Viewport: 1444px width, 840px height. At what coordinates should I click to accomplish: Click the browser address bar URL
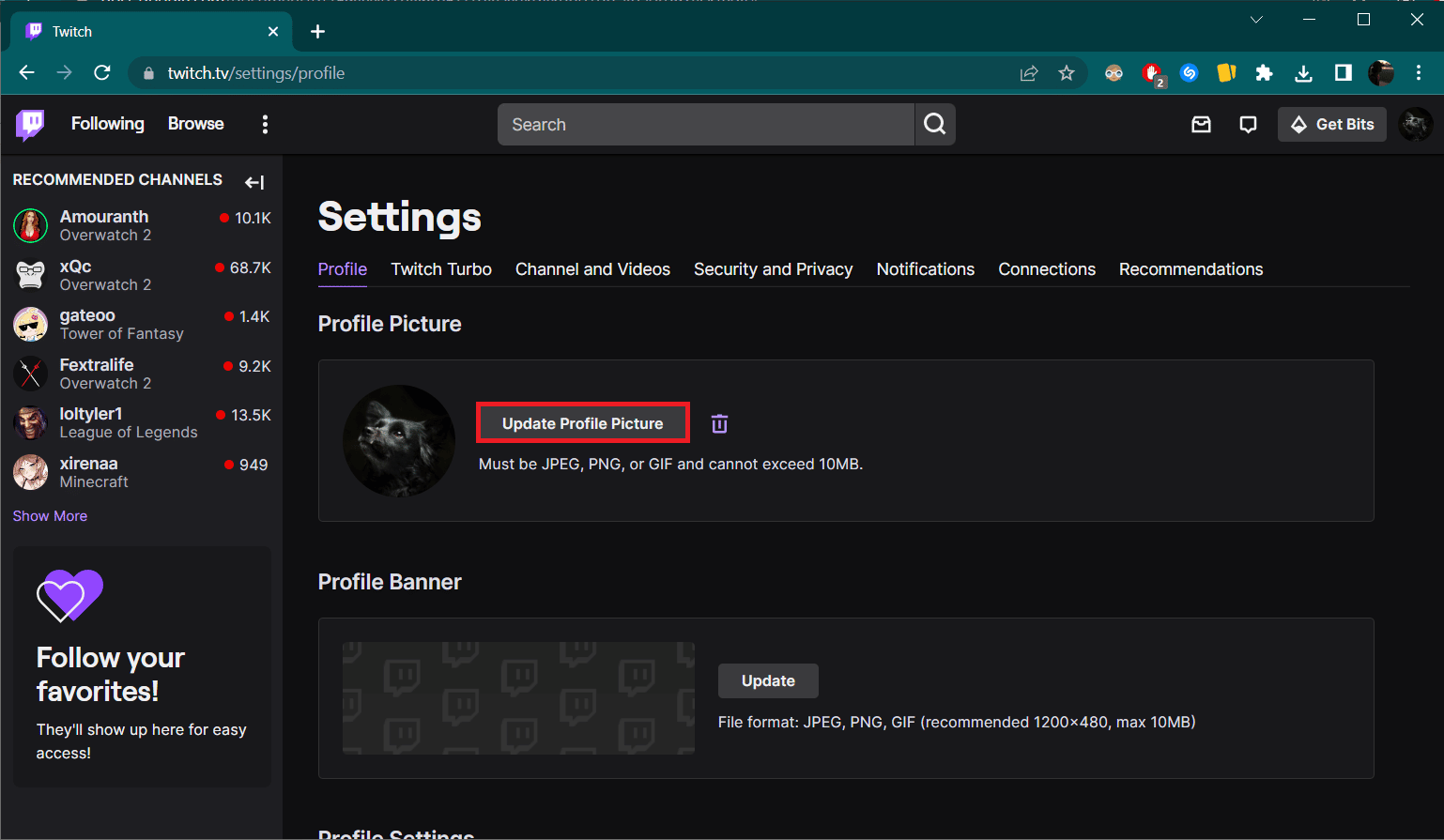[x=256, y=73]
